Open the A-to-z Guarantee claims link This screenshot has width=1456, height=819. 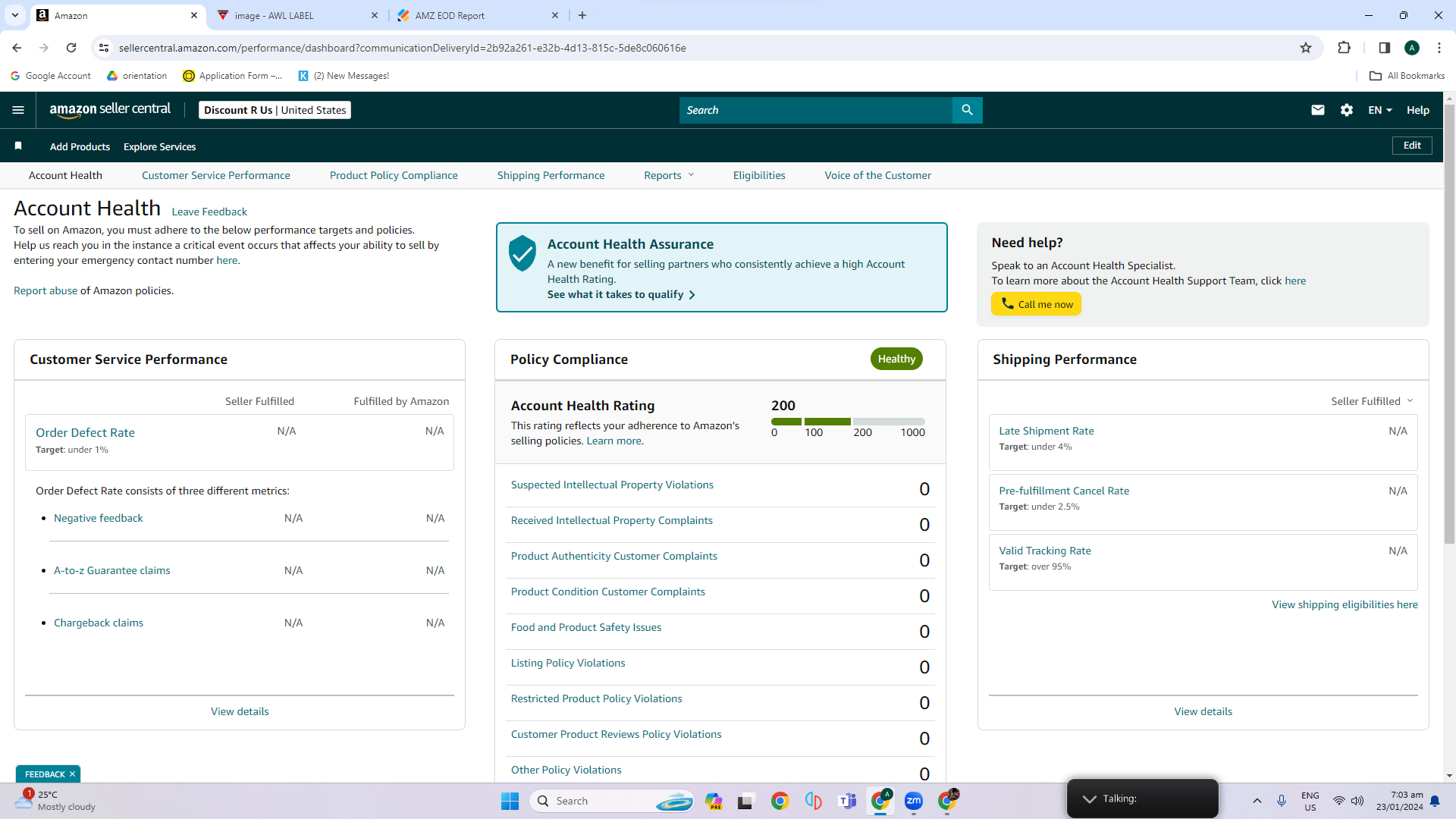pos(112,570)
